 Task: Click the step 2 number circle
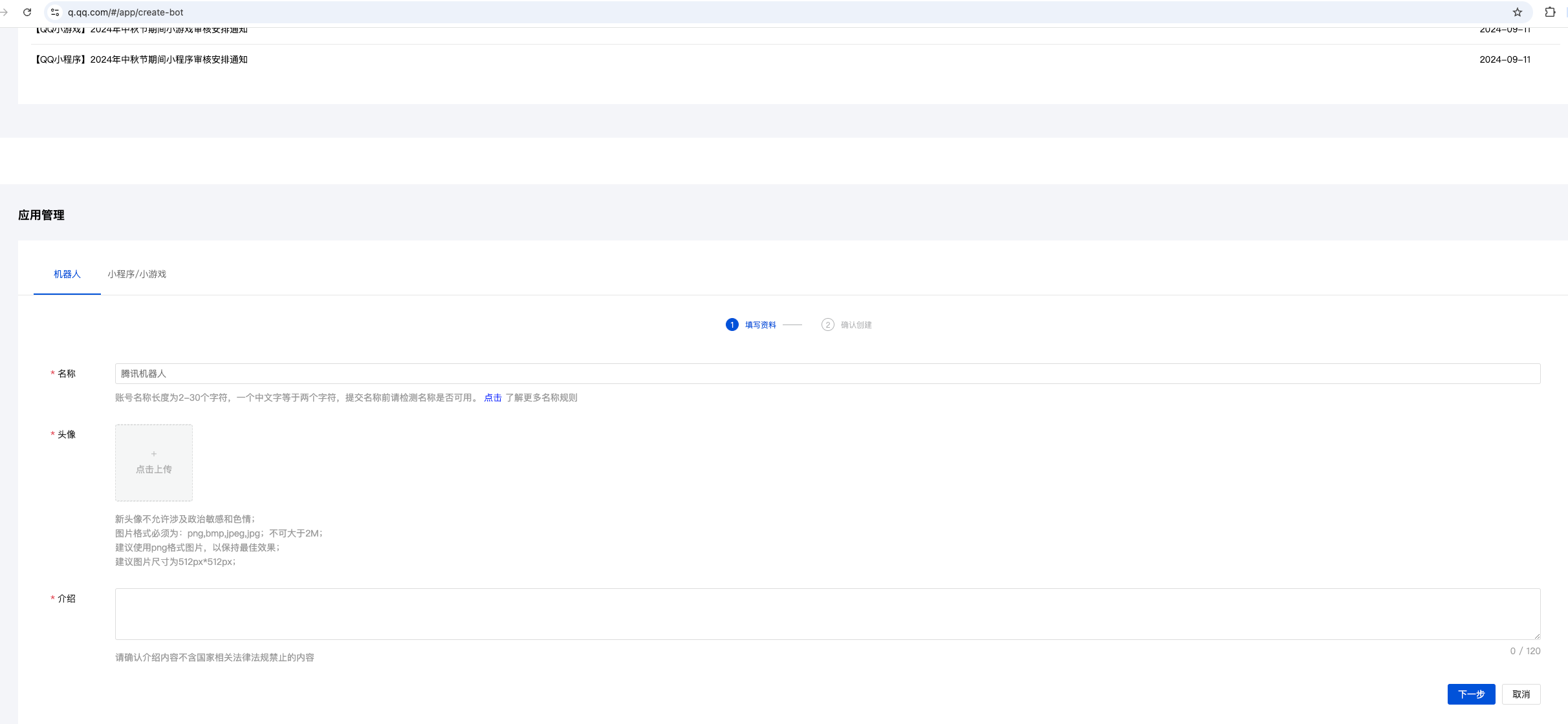point(827,325)
